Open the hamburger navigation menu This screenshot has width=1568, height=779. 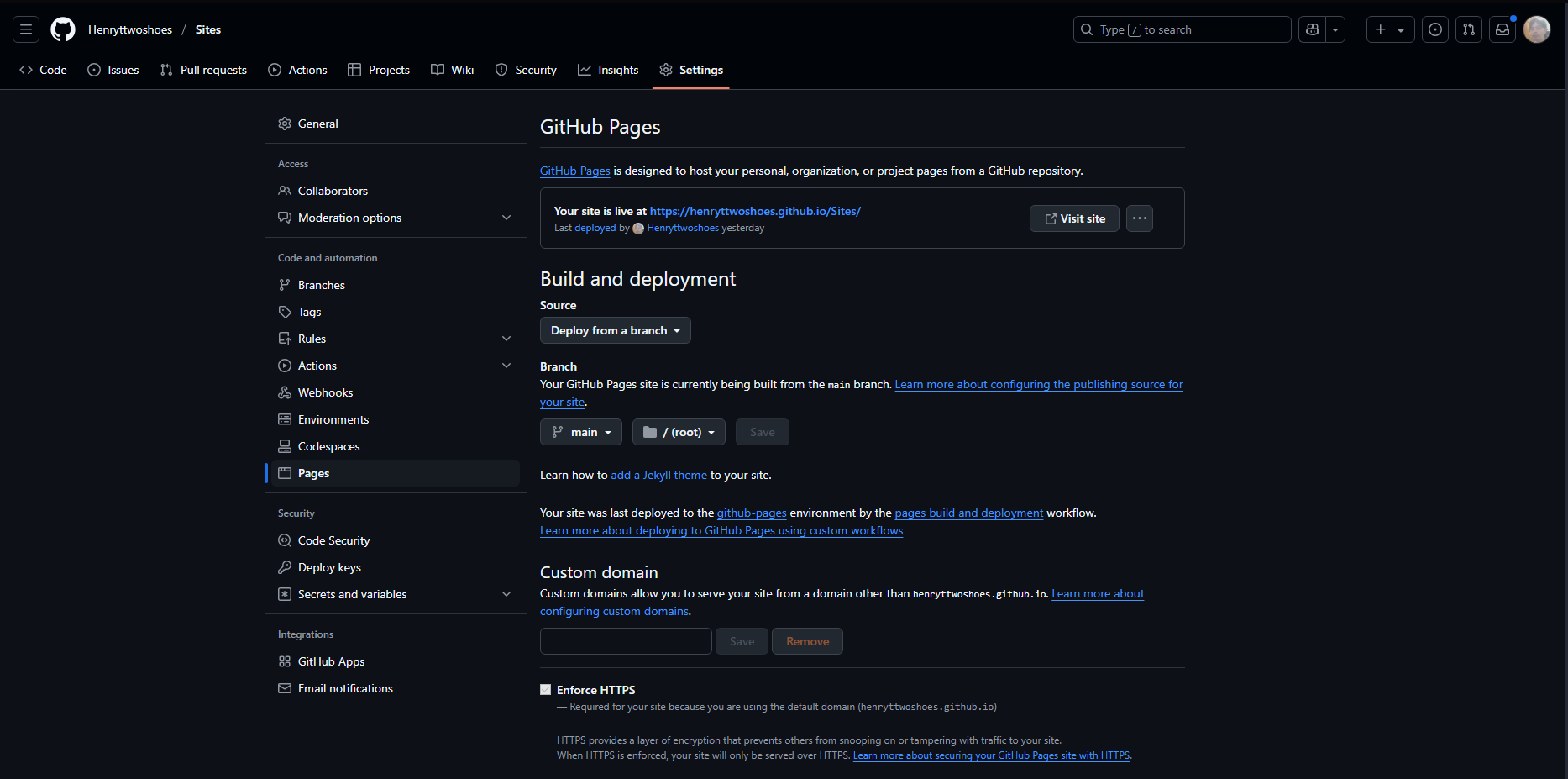[x=26, y=29]
